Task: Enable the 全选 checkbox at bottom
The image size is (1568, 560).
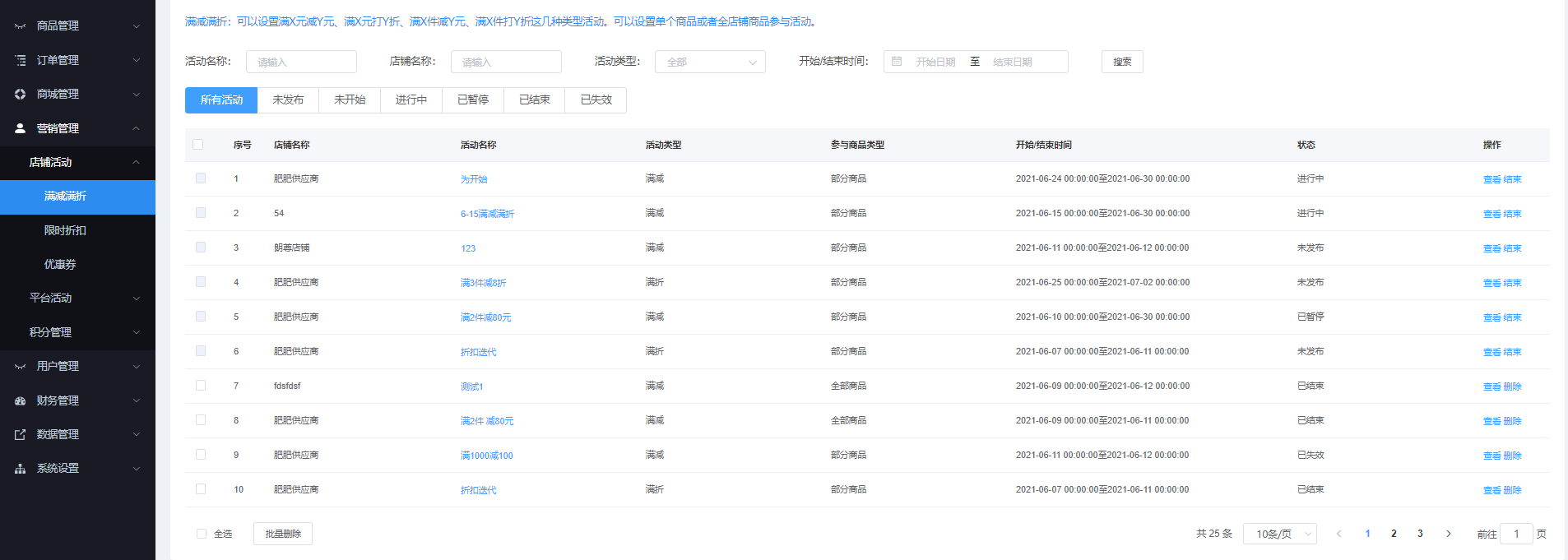Action: coord(202,534)
